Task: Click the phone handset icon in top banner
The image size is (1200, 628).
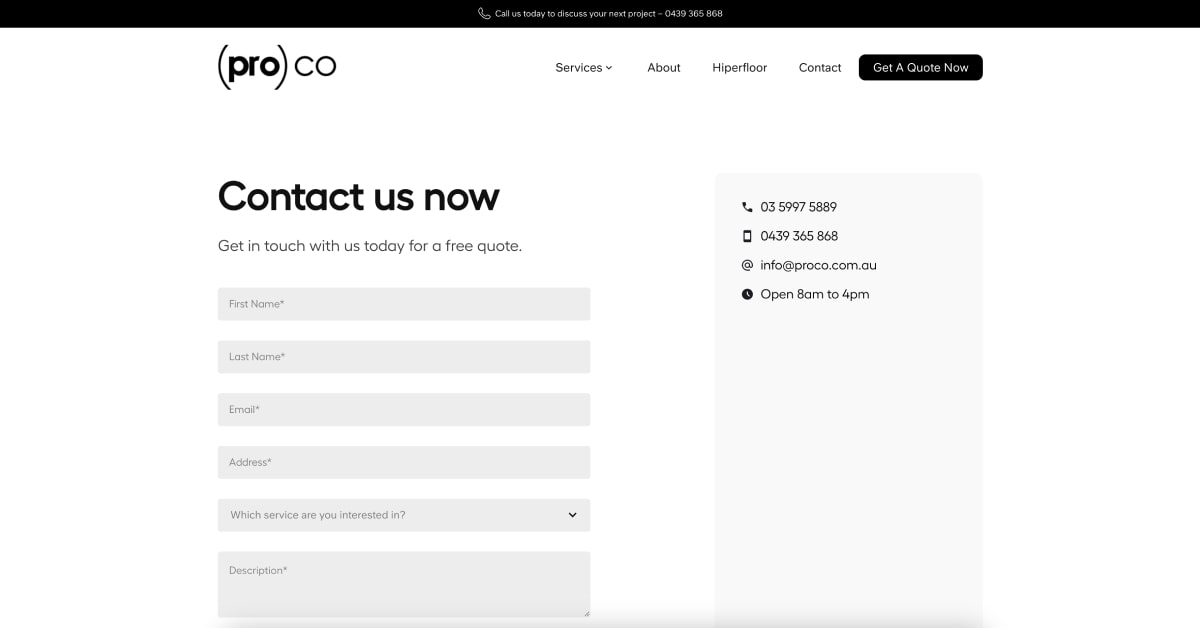Action: pos(484,14)
